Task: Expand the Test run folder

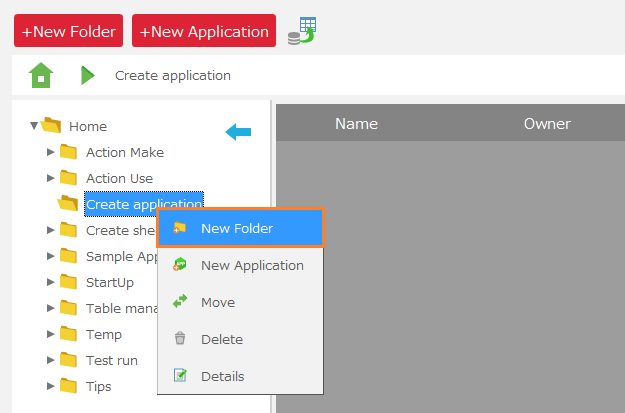Action: (x=51, y=360)
